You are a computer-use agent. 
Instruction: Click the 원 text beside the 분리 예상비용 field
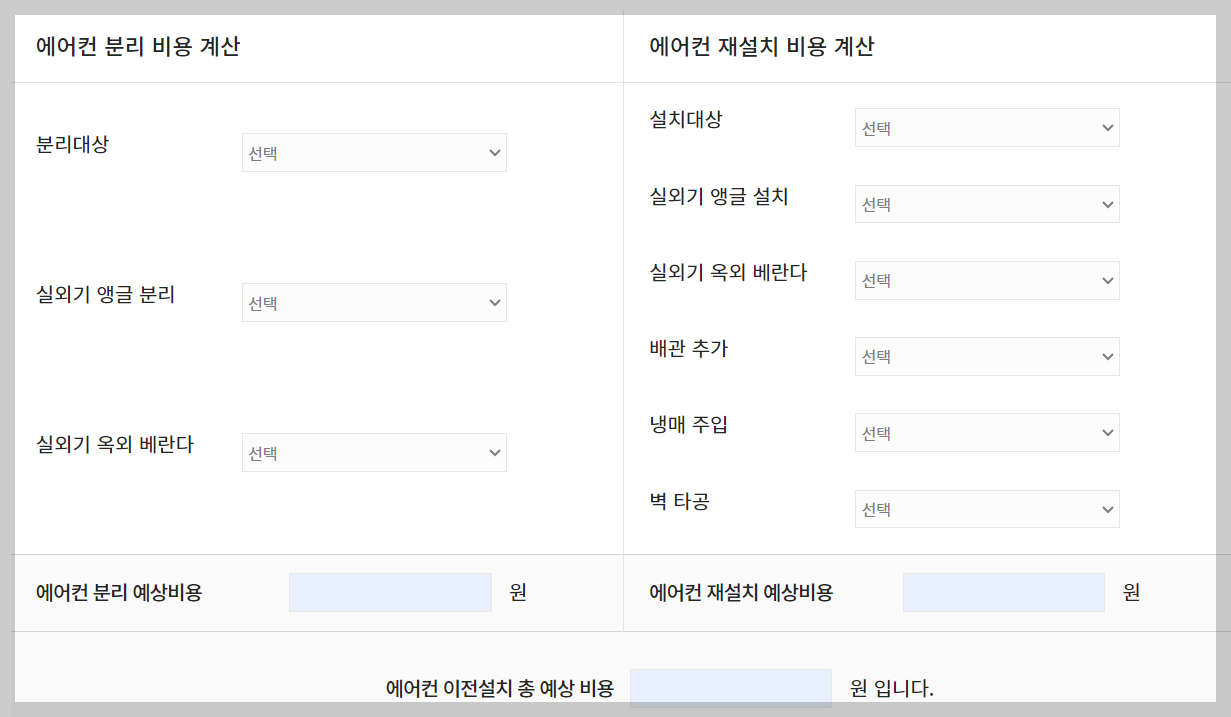516,591
